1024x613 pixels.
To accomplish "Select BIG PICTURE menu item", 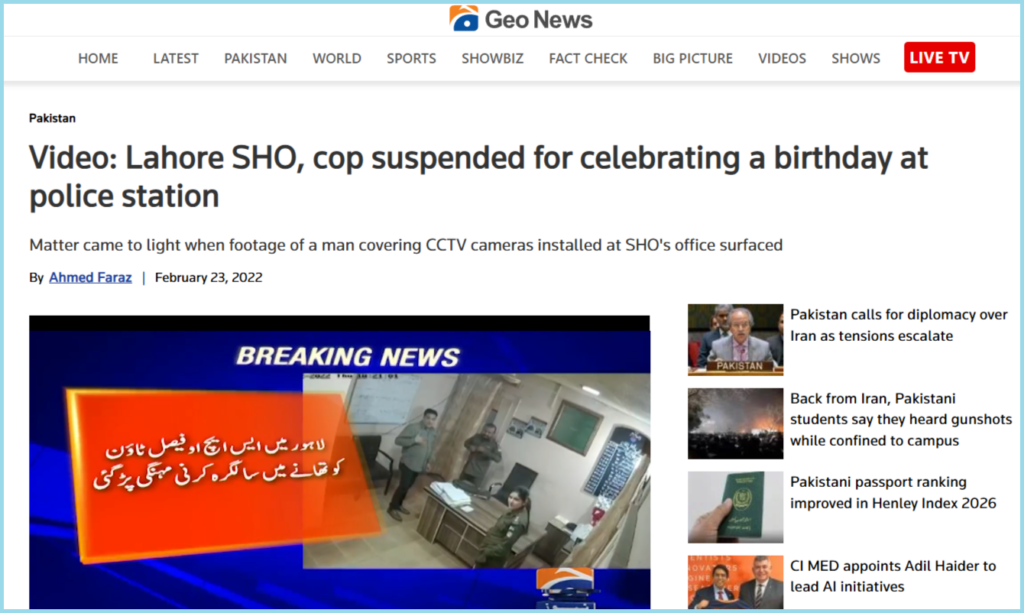I will [693, 58].
